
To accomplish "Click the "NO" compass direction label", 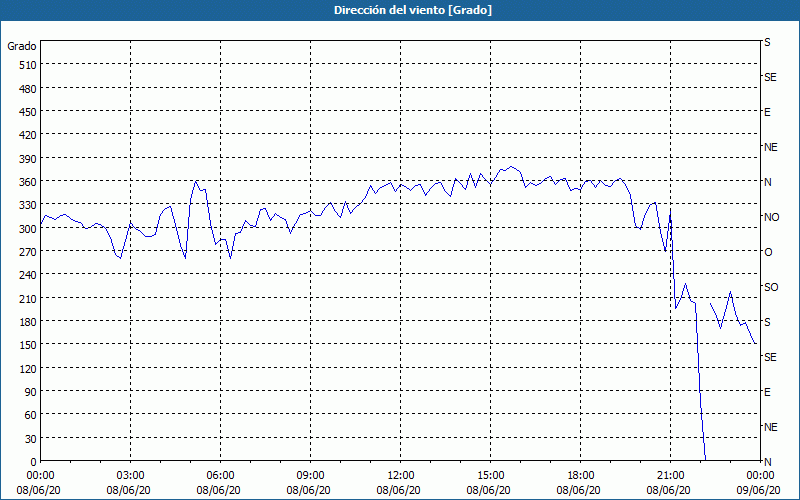I will pyautogui.click(x=771, y=217).
